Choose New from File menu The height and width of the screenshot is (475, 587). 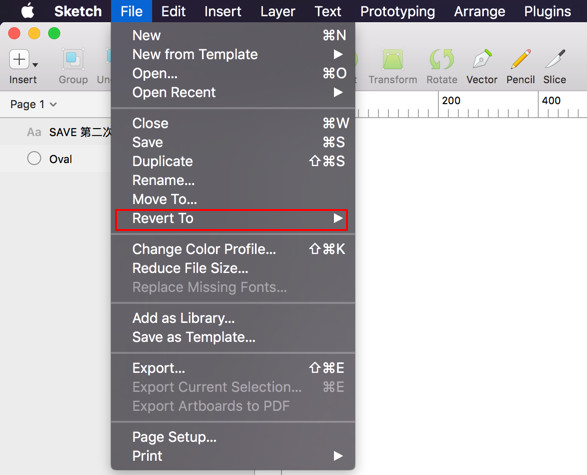[x=233, y=35]
